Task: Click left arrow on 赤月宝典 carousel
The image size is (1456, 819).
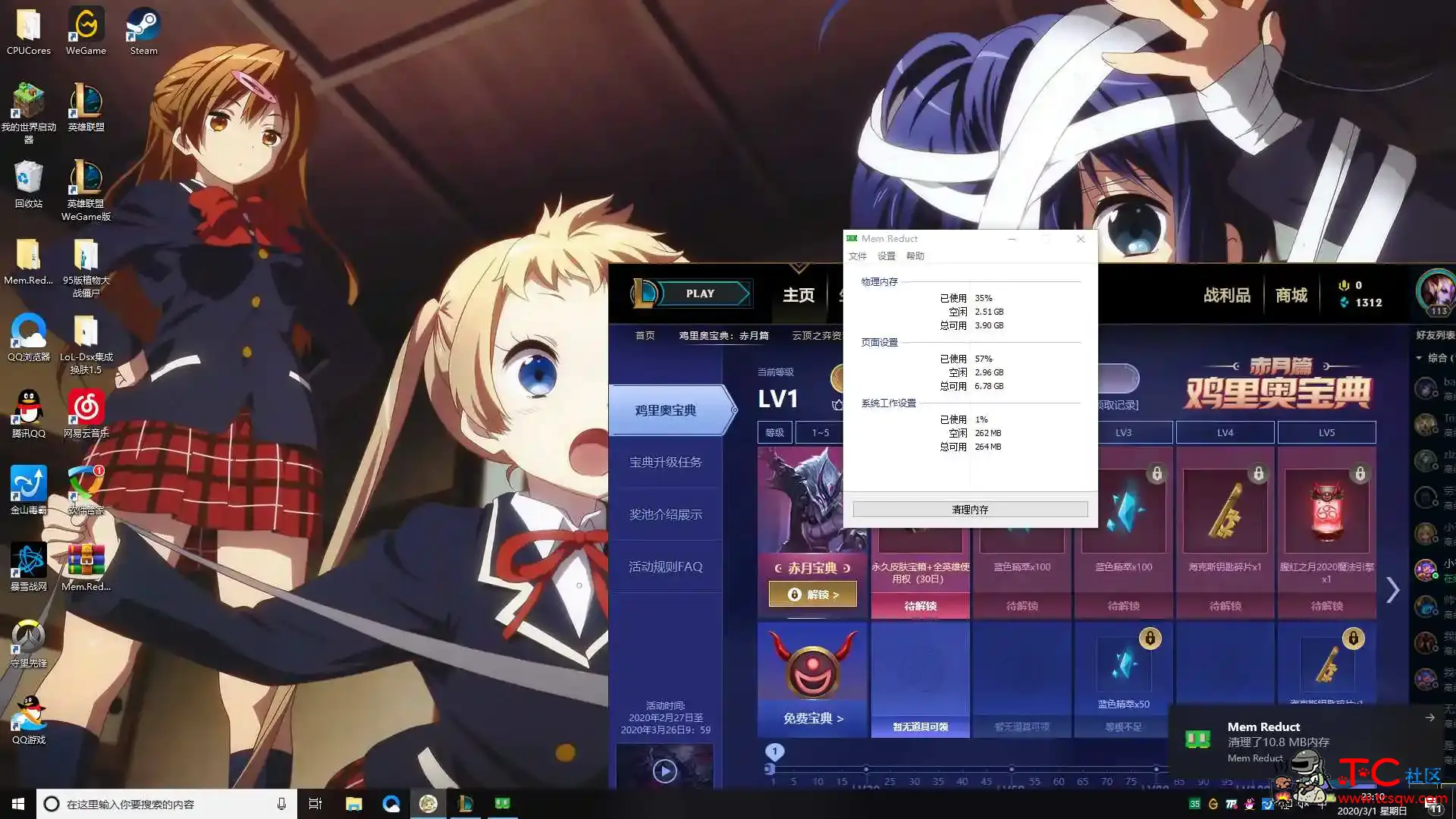Action: coord(777,567)
